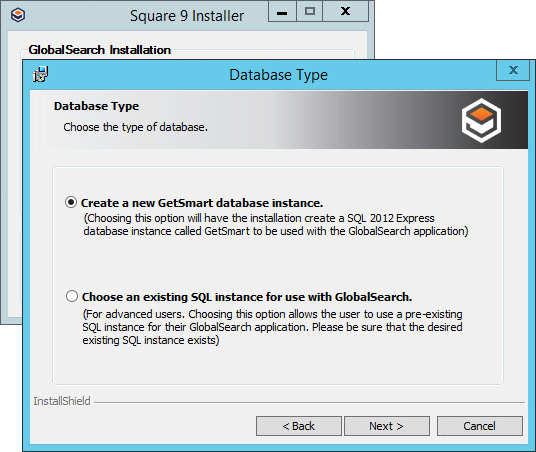The image size is (536, 452).
Task: Click the 'GlobalSearch Installation' heading in background window
Action: pyautogui.click(x=99, y=50)
